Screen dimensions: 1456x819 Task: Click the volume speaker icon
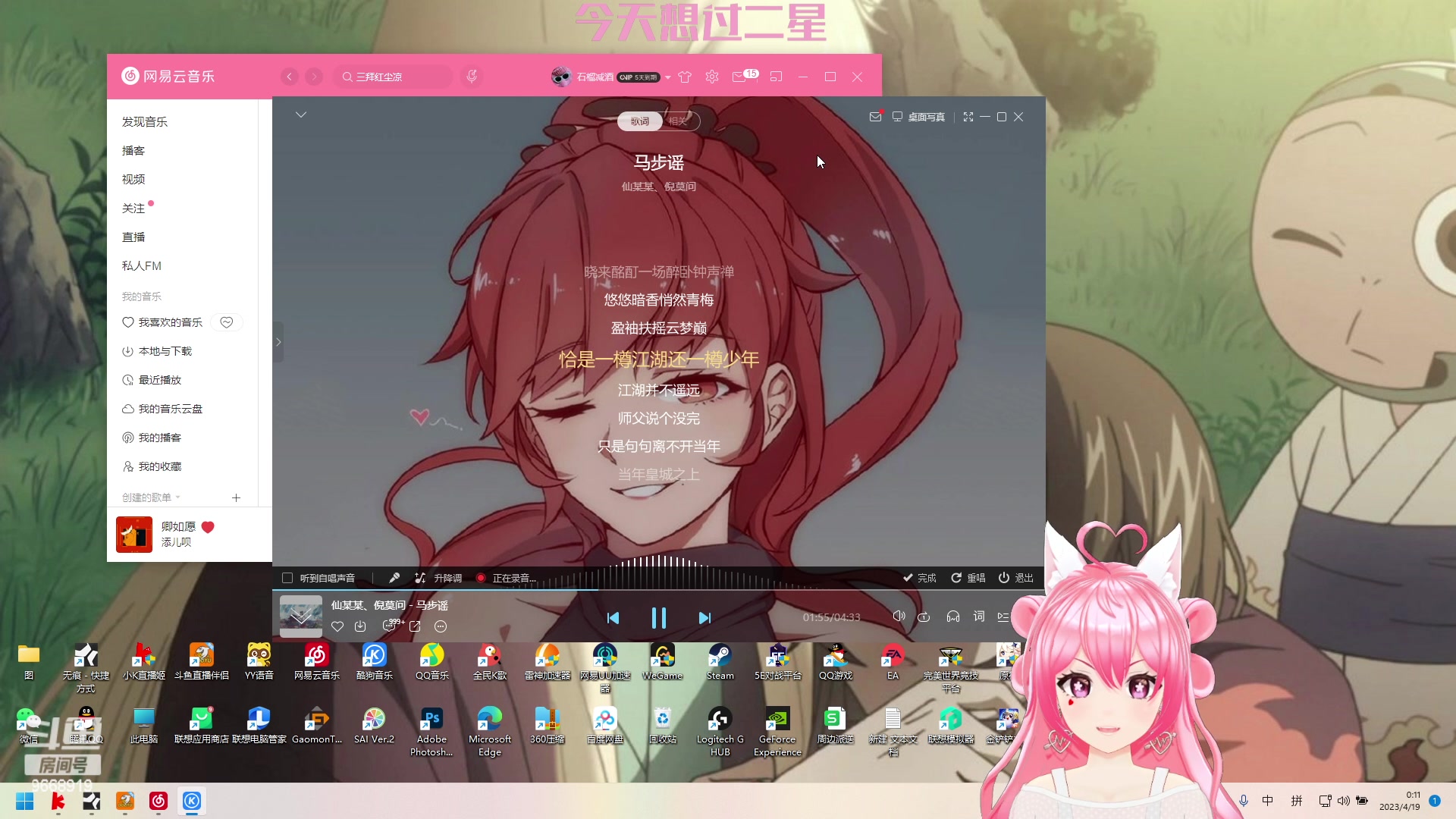coord(899,617)
